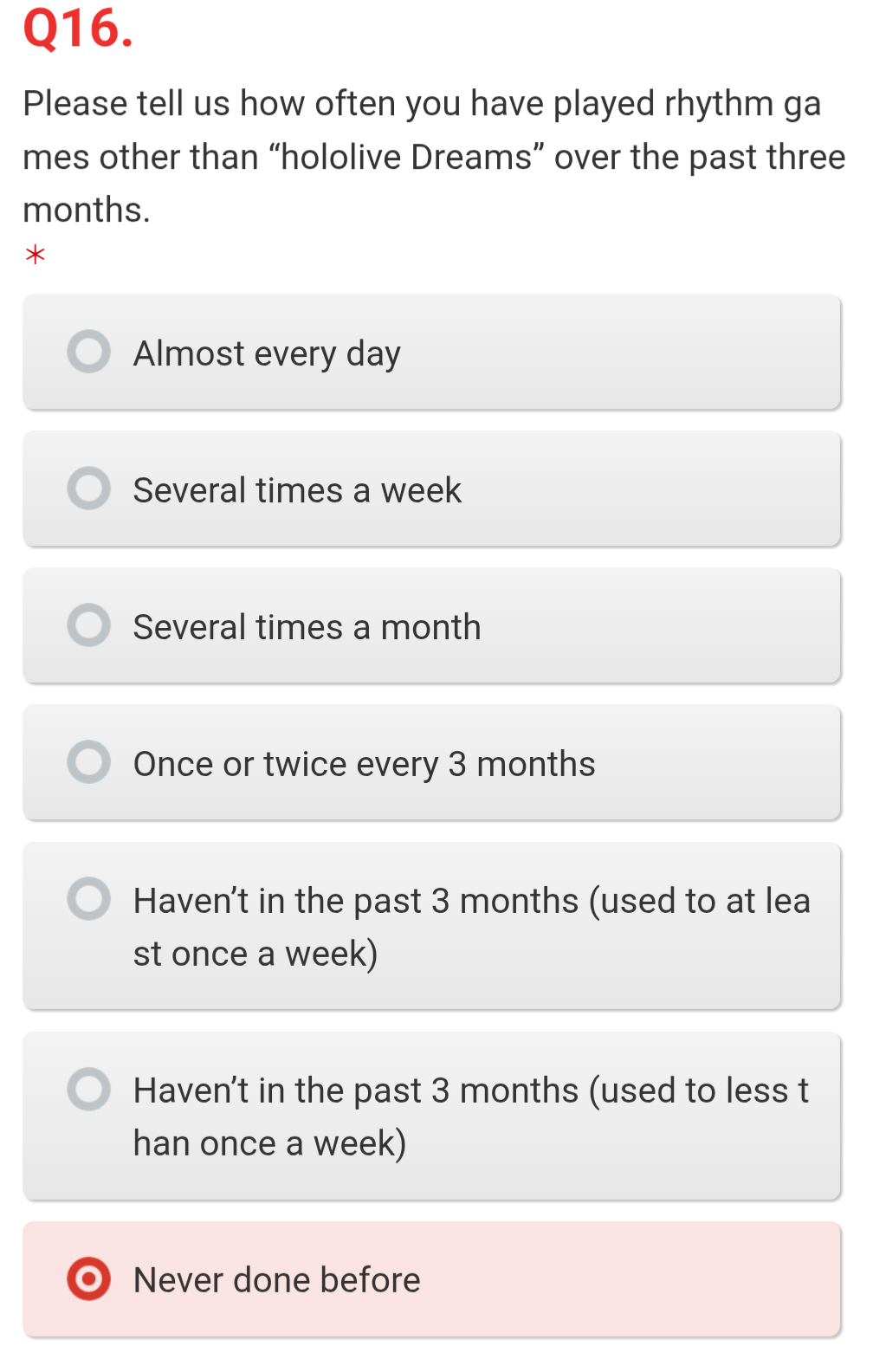Select radio for 'used to less than once a week'
Screen dimensions: 873x1372
[x=88, y=1089]
